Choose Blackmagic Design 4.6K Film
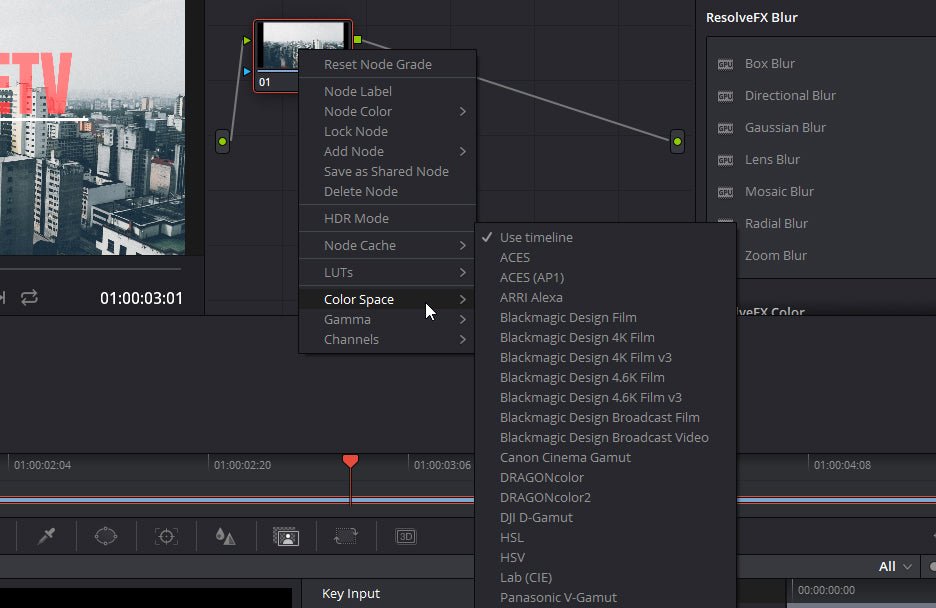This screenshot has height=608, width=936. click(605, 377)
